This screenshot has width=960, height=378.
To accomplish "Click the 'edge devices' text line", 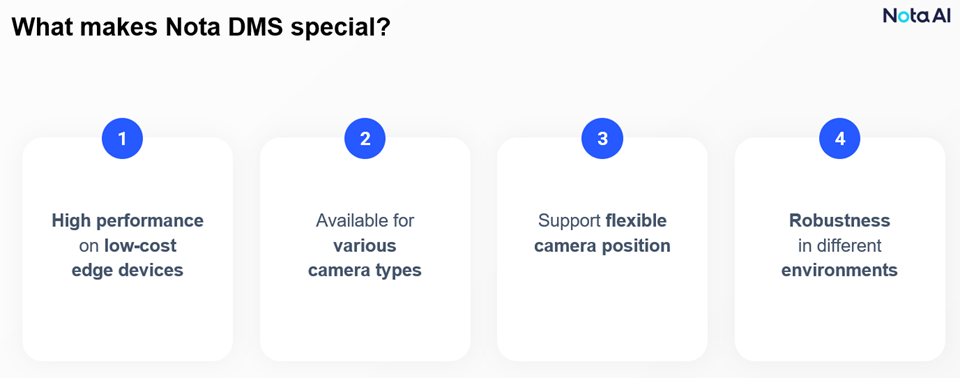I will (127, 270).
